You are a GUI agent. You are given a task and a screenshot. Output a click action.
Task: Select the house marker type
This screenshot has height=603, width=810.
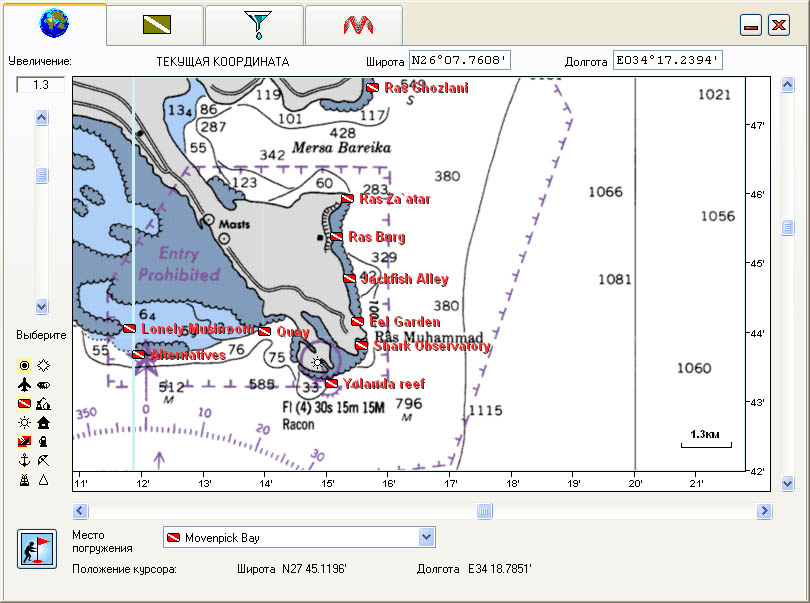[x=43, y=423]
